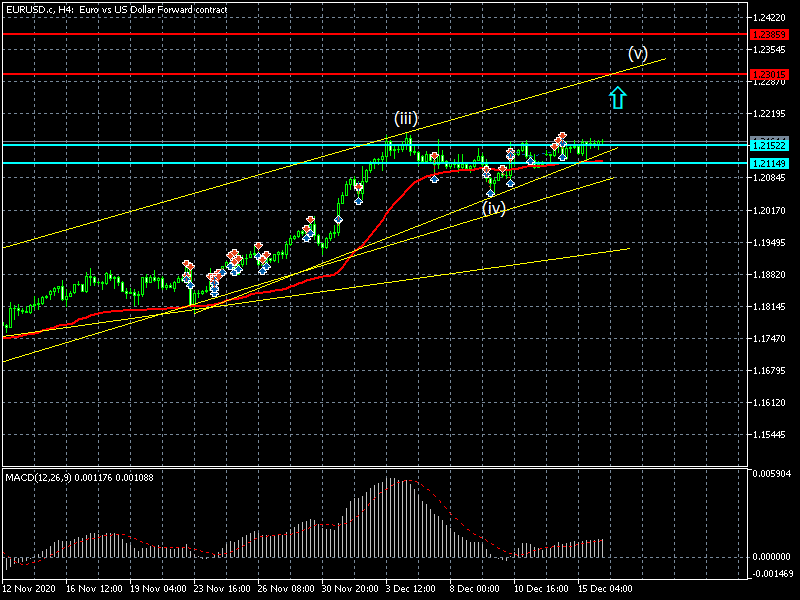Click the 1.15445 price scale value
The height and width of the screenshot is (600, 800).
coord(772,435)
